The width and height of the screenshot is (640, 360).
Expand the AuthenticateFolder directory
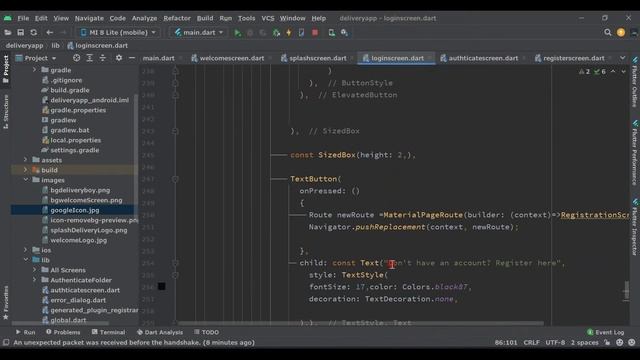[34, 280]
